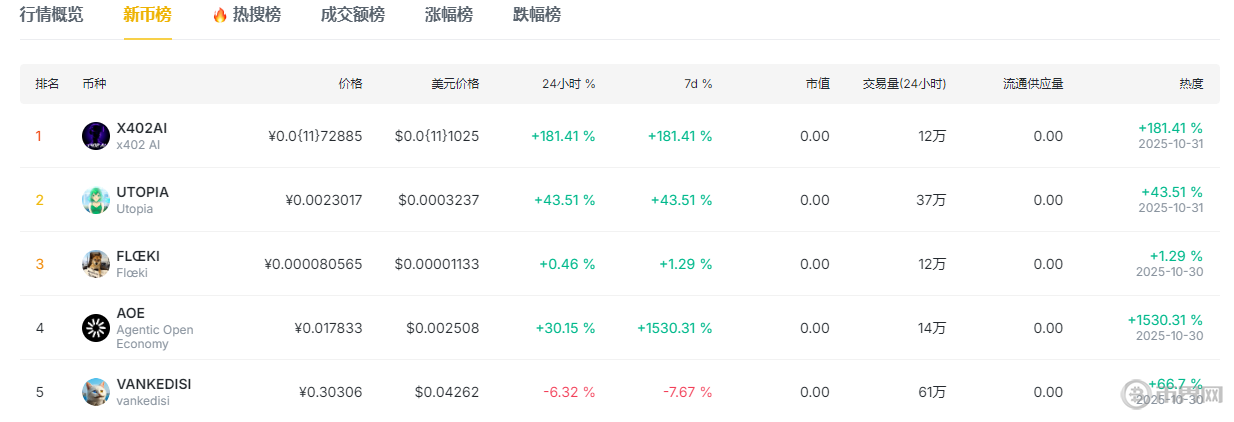
Task: Click the X402AI coin logo icon
Action: (x=95, y=136)
